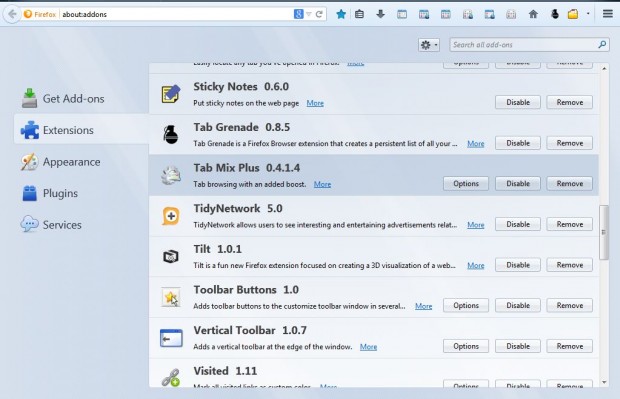
Task: Open More link for Tab Mix Plus
Action: [x=322, y=184]
